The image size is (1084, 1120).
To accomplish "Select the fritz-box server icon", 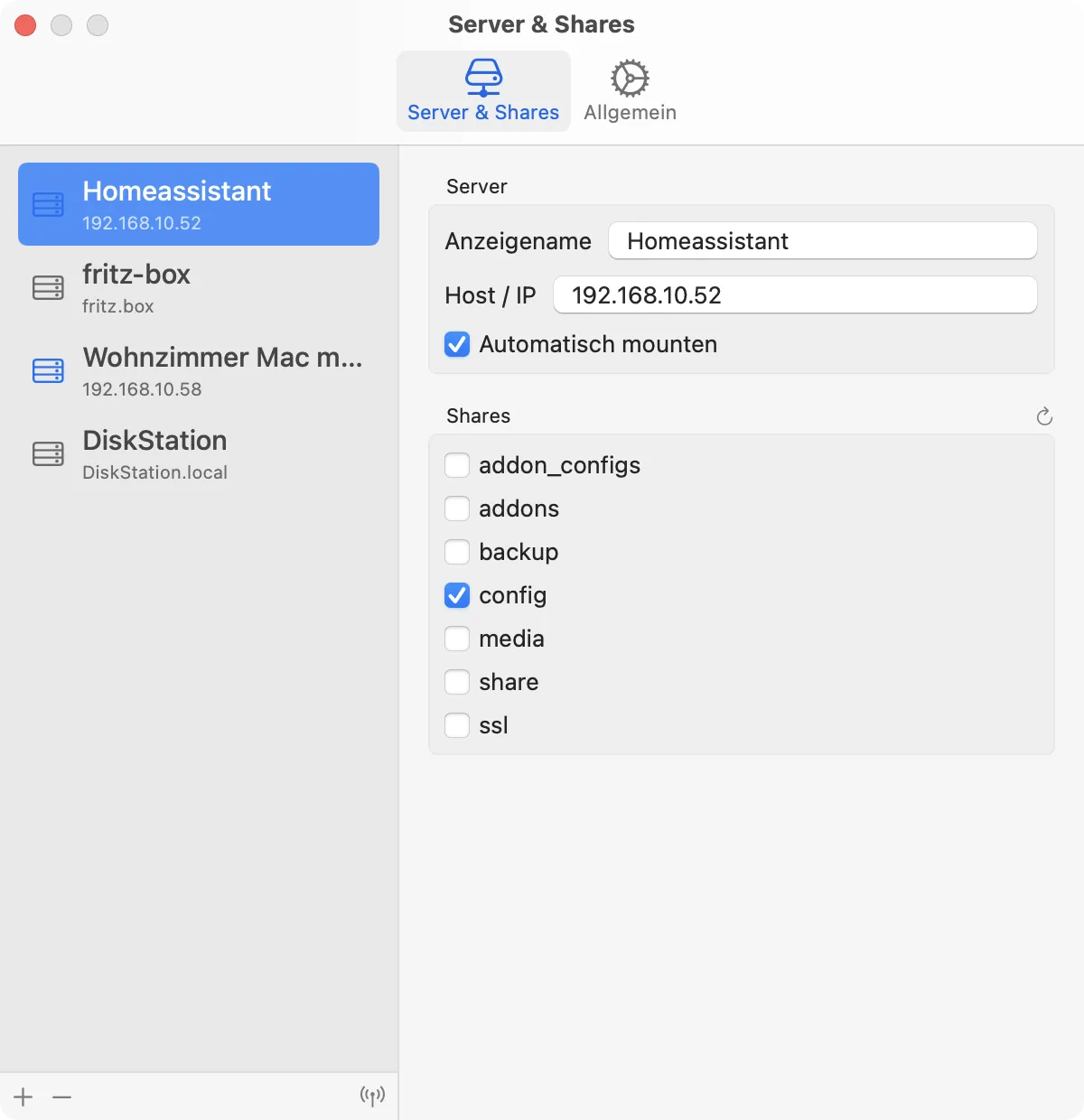I will (x=48, y=288).
